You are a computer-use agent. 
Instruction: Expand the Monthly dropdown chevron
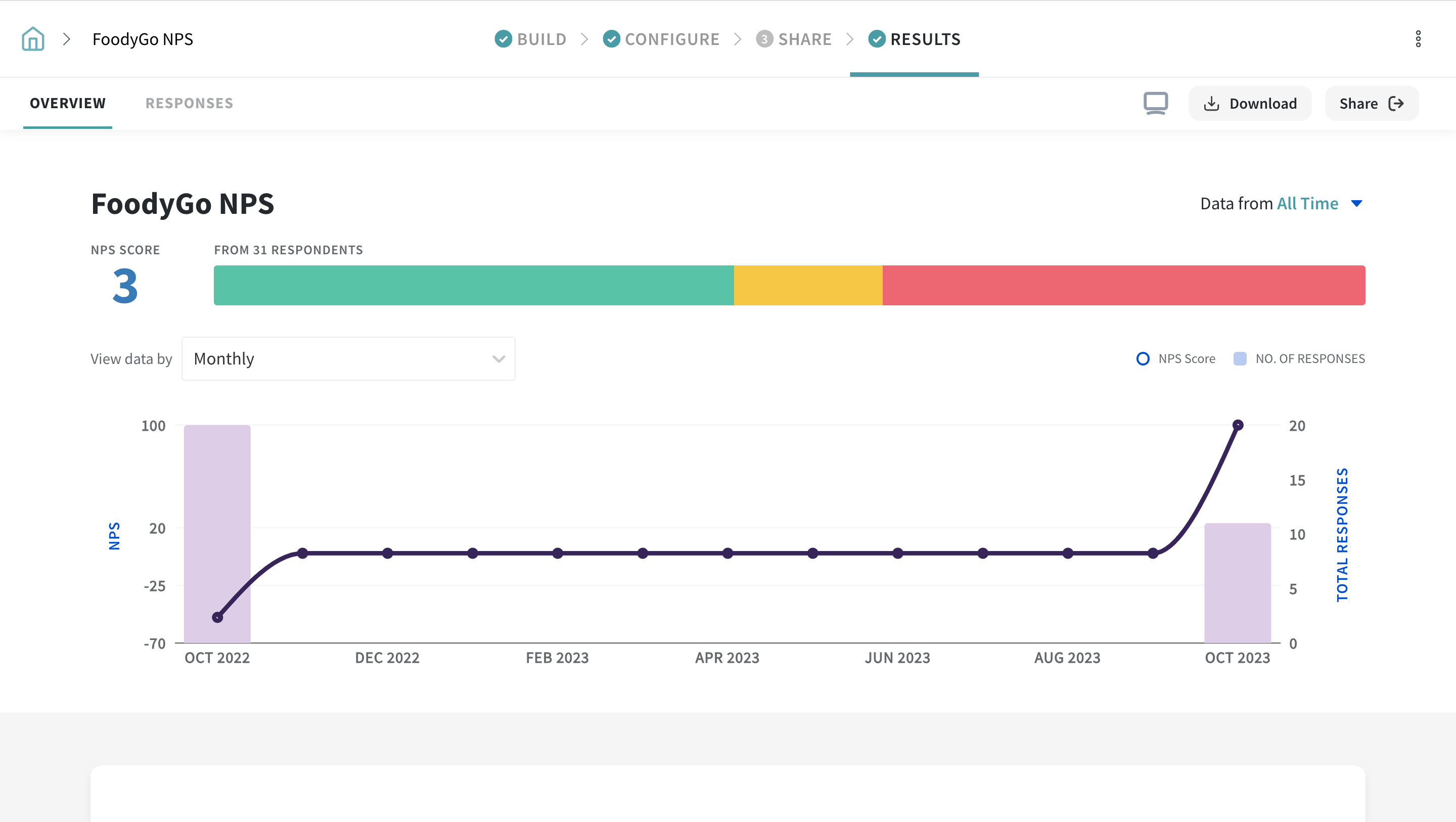pos(498,359)
